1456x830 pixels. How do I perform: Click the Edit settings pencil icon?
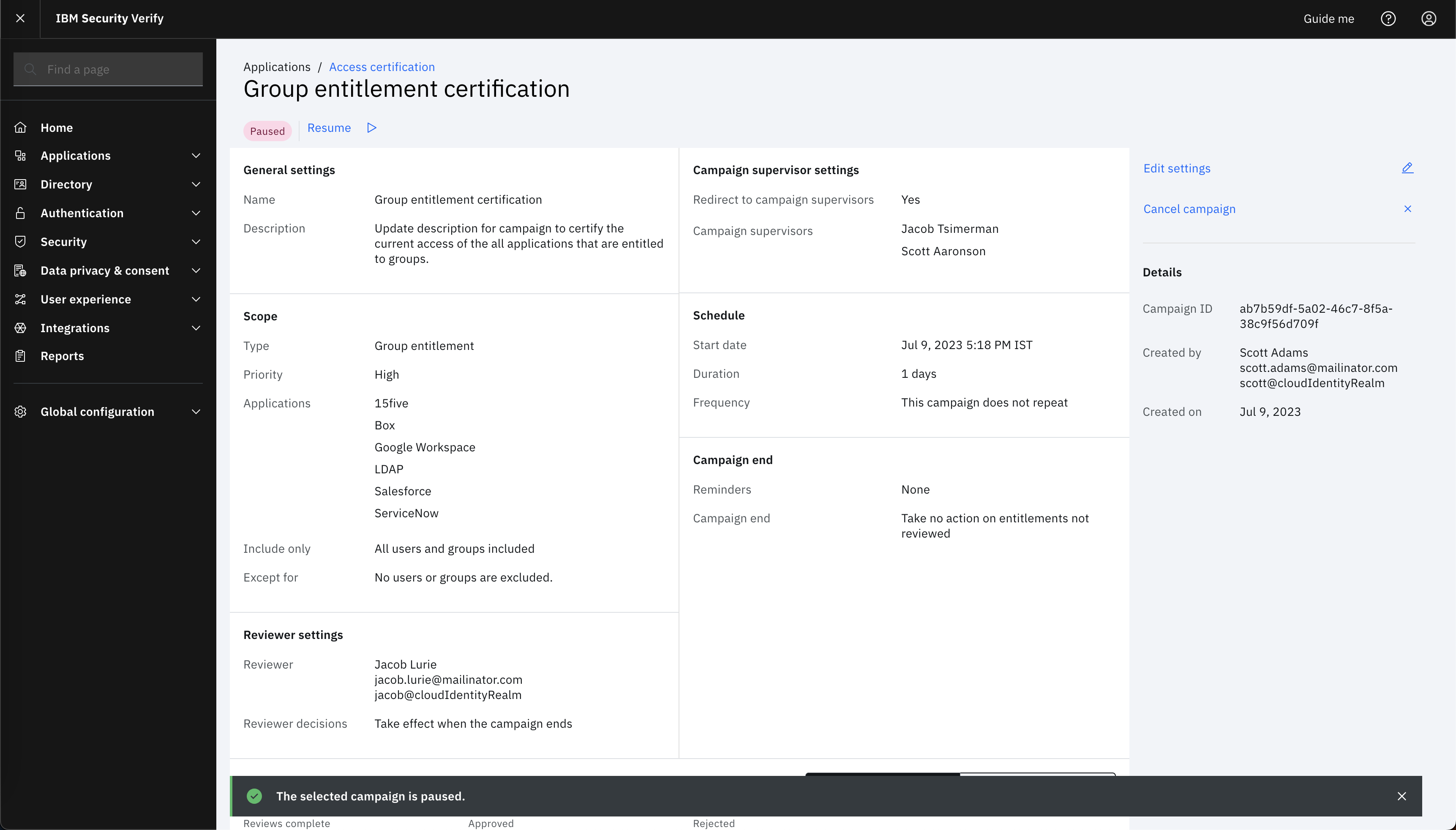1407,168
